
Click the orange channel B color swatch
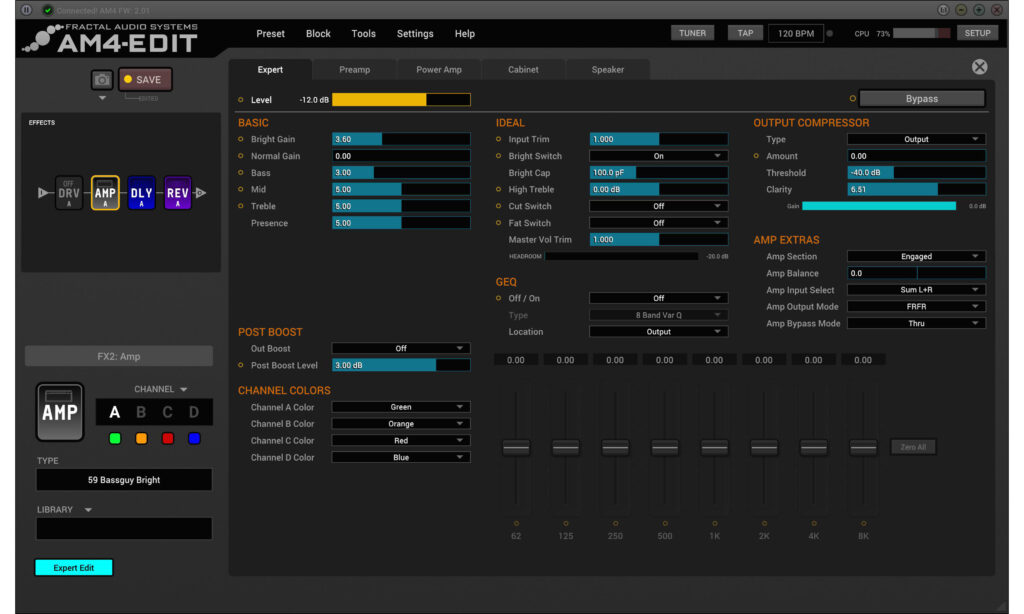tap(141, 438)
